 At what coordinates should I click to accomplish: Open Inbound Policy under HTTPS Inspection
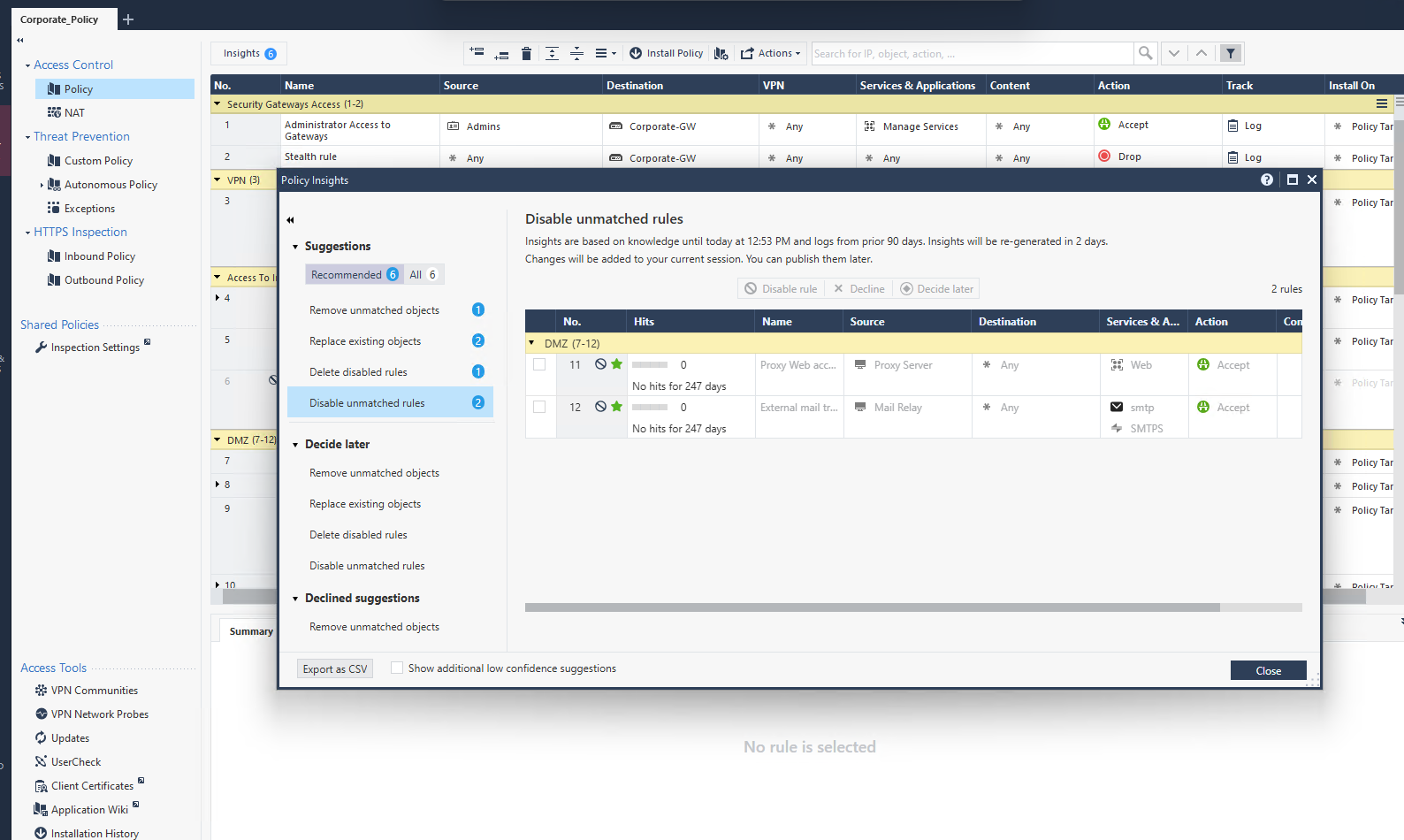[x=91, y=256]
